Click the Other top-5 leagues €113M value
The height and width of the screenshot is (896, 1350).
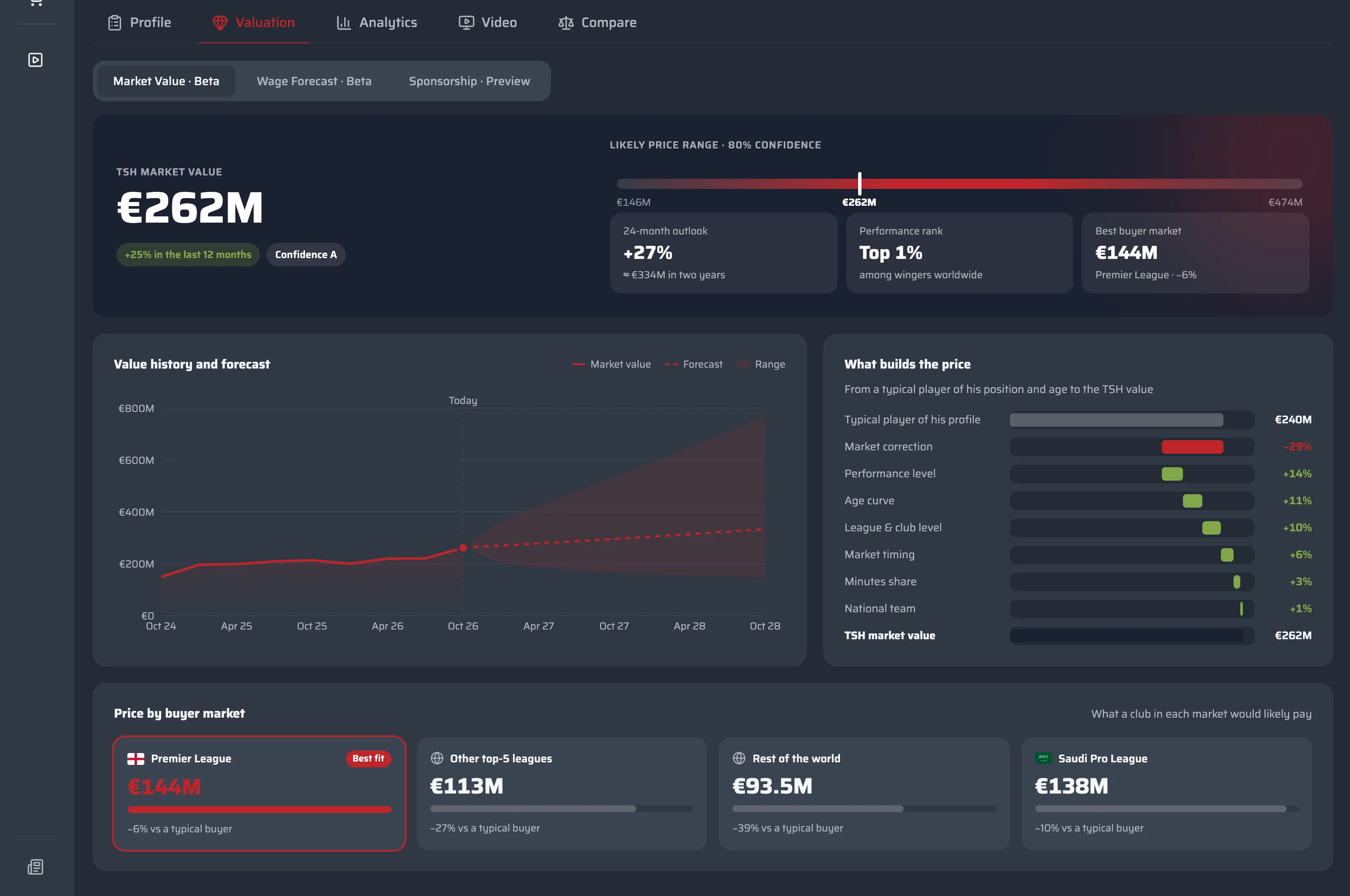467,786
